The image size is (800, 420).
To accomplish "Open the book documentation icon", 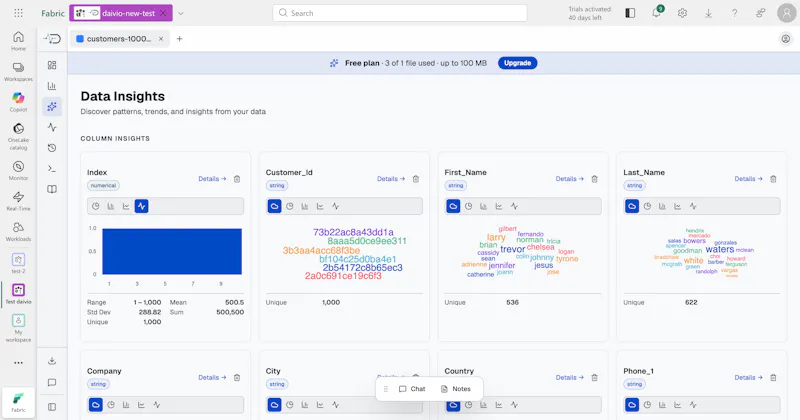I will click(52, 189).
